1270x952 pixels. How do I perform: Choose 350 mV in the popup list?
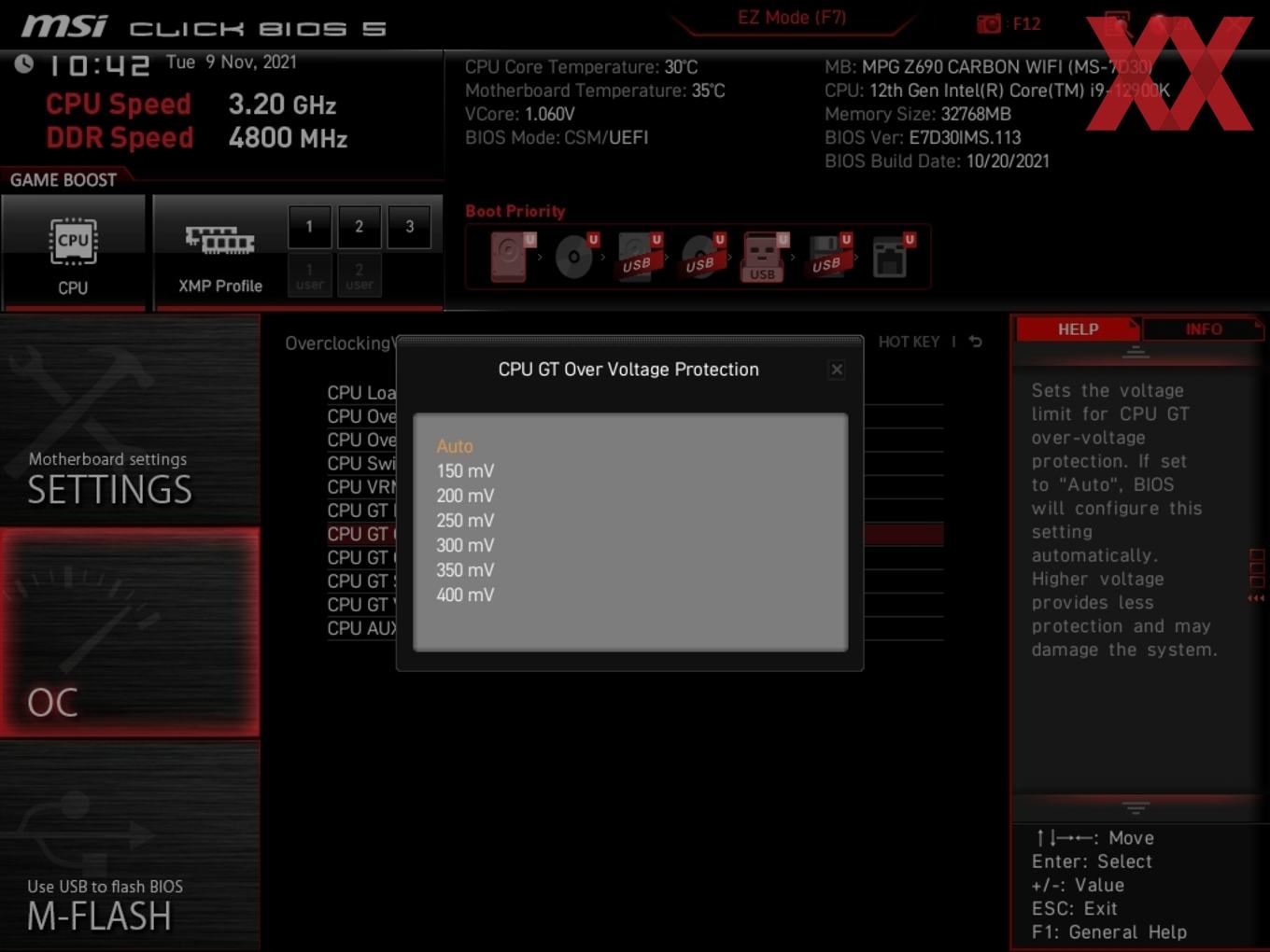click(465, 570)
